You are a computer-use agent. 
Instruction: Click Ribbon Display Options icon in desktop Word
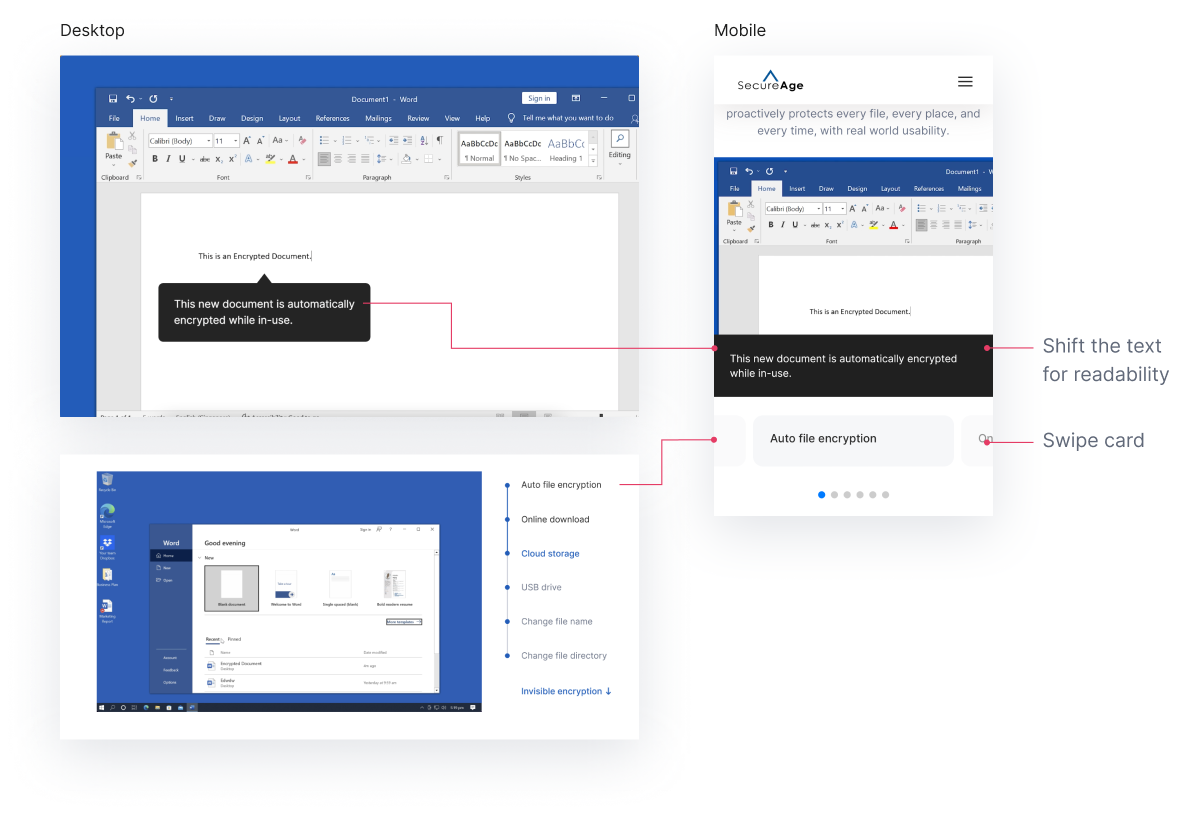[576, 98]
